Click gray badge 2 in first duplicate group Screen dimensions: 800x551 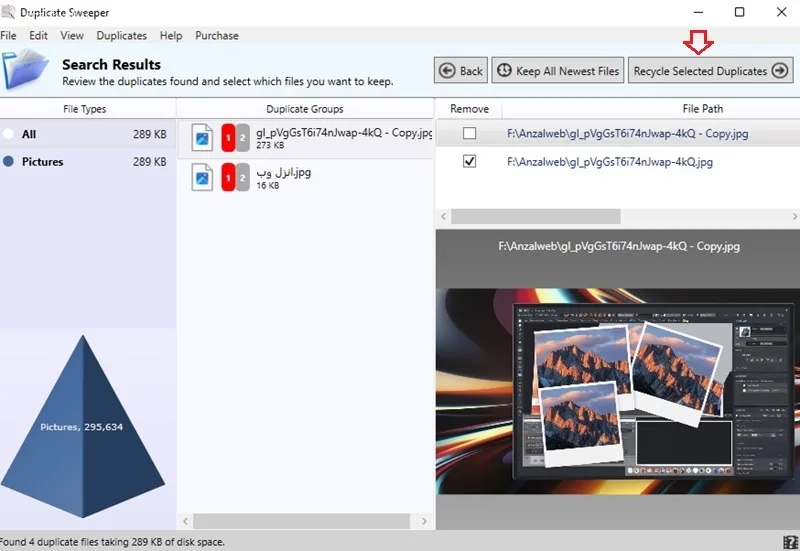[243, 137]
